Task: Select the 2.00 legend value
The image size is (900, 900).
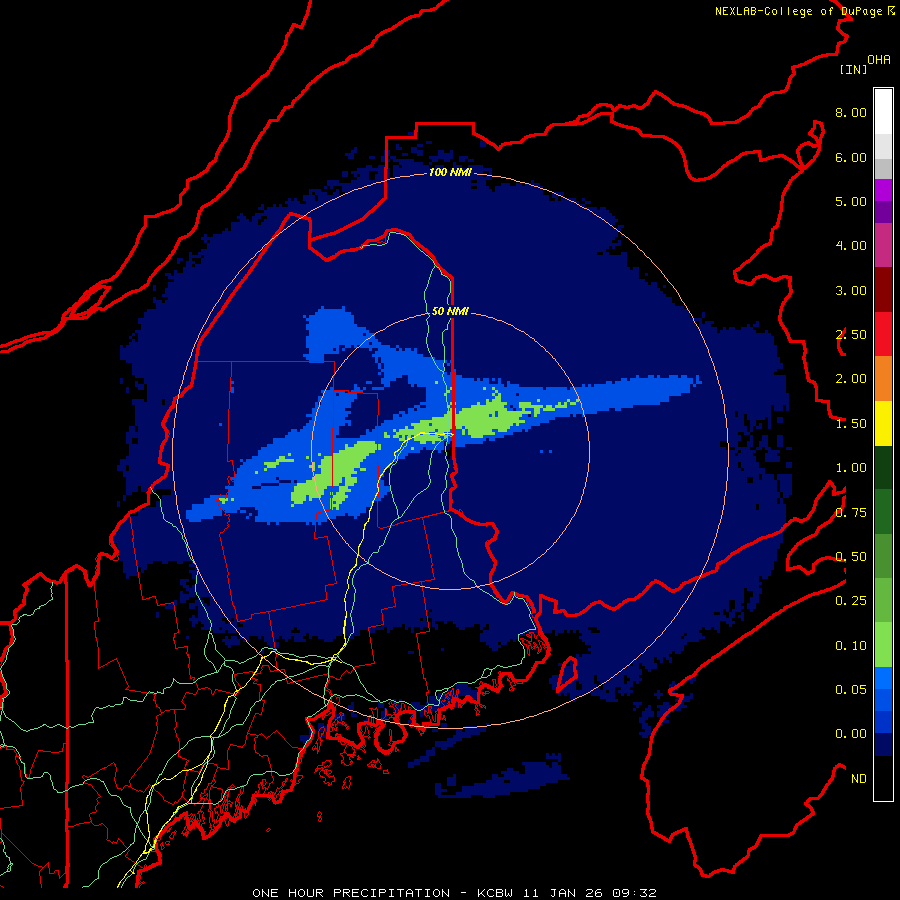Action: click(x=851, y=379)
